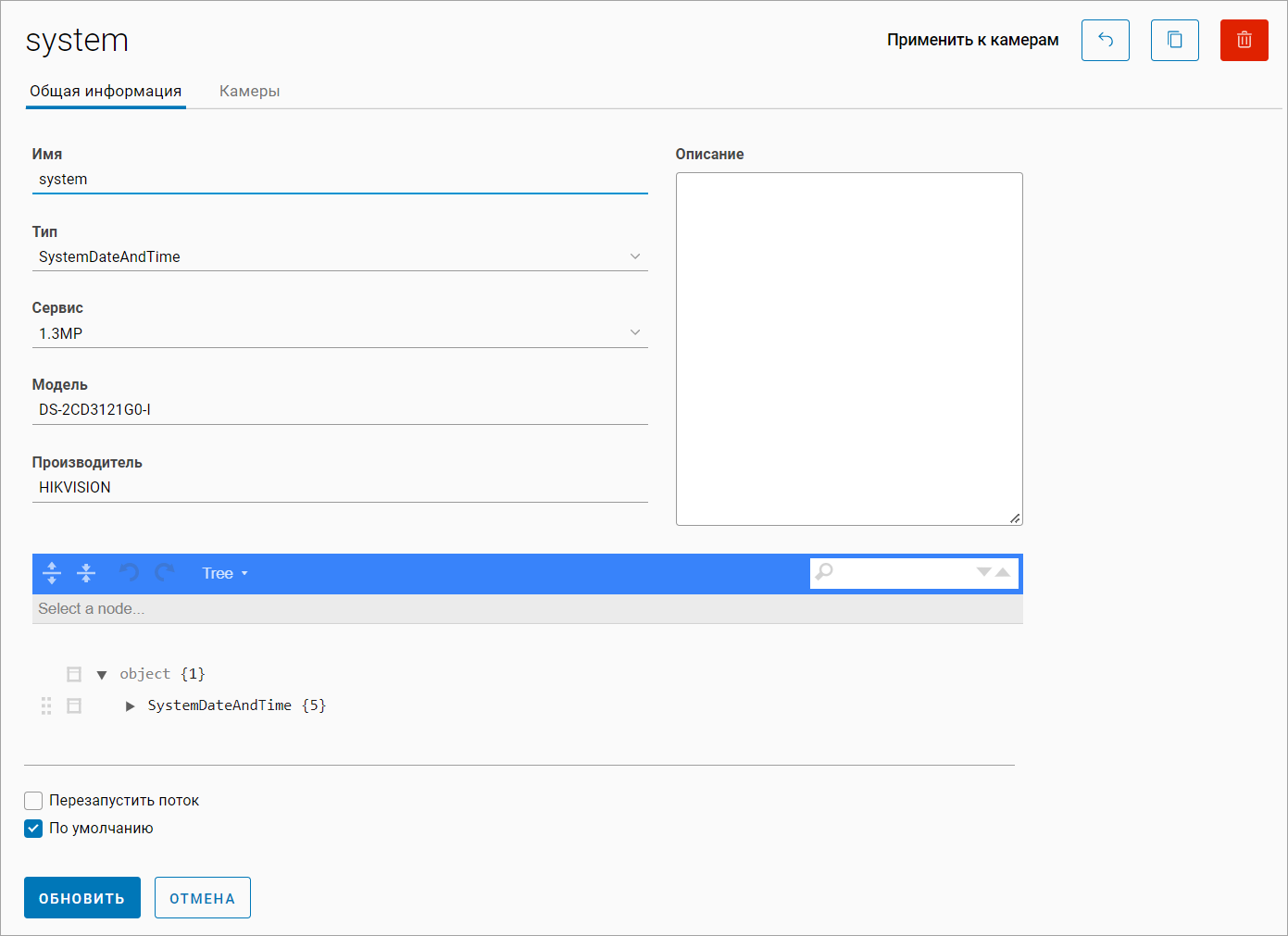Enable the Перезапустить поток checkbox
The height and width of the screenshot is (936, 1288).
point(33,801)
